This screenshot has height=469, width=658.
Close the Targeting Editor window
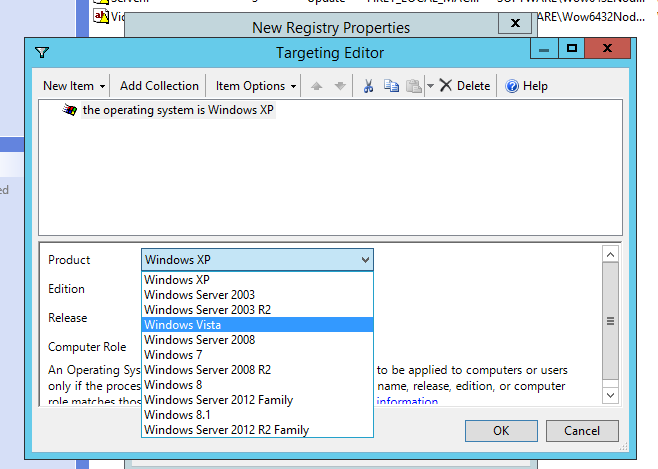point(607,49)
